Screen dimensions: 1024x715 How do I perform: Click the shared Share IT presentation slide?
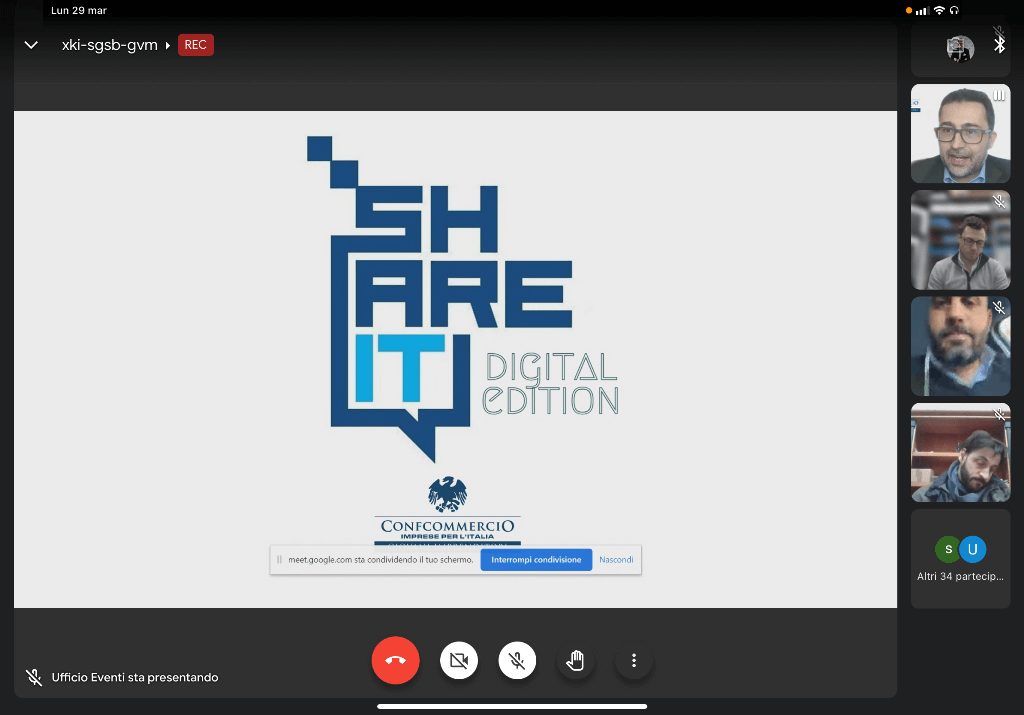pyautogui.click(x=455, y=330)
